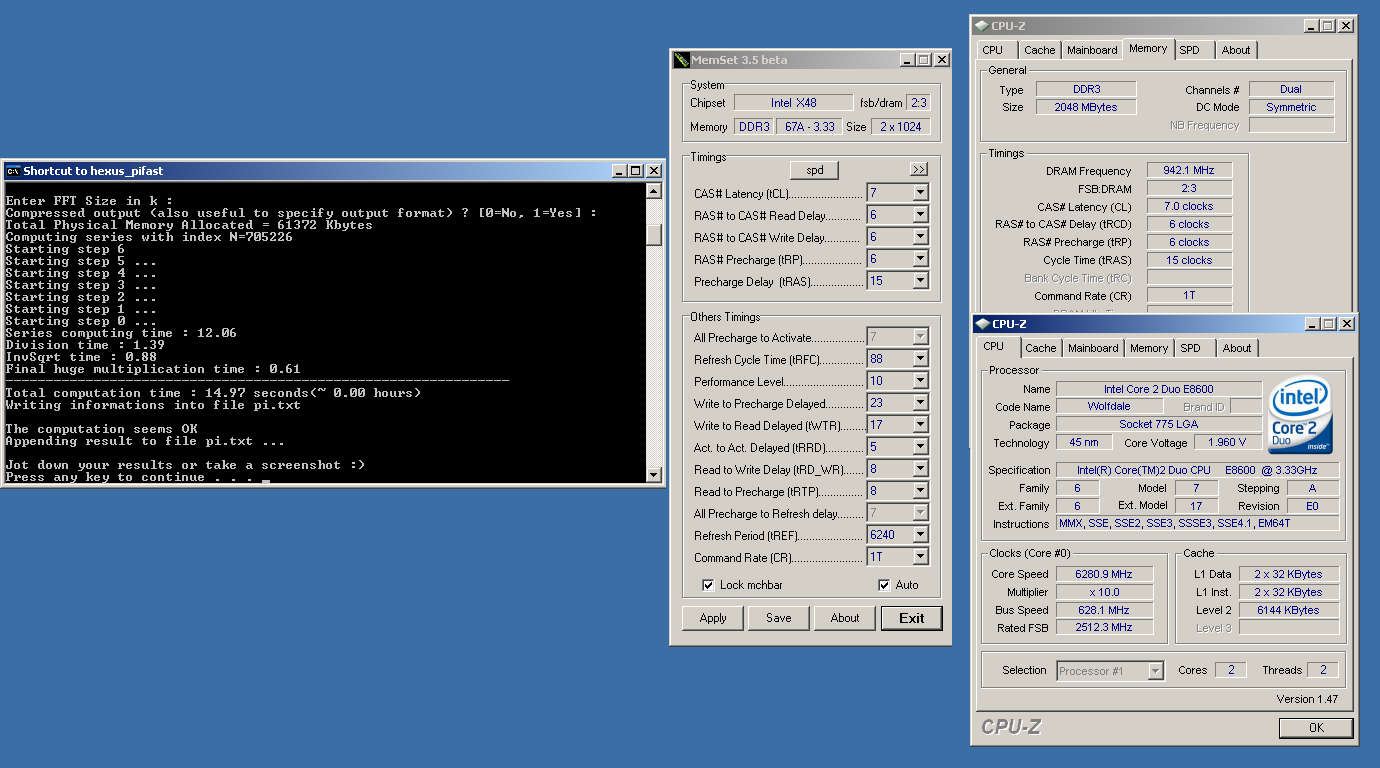Viewport: 1380px width, 768px height.
Task: Click OK in lower CPU-Z window
Action: (x=1316, y=728)
